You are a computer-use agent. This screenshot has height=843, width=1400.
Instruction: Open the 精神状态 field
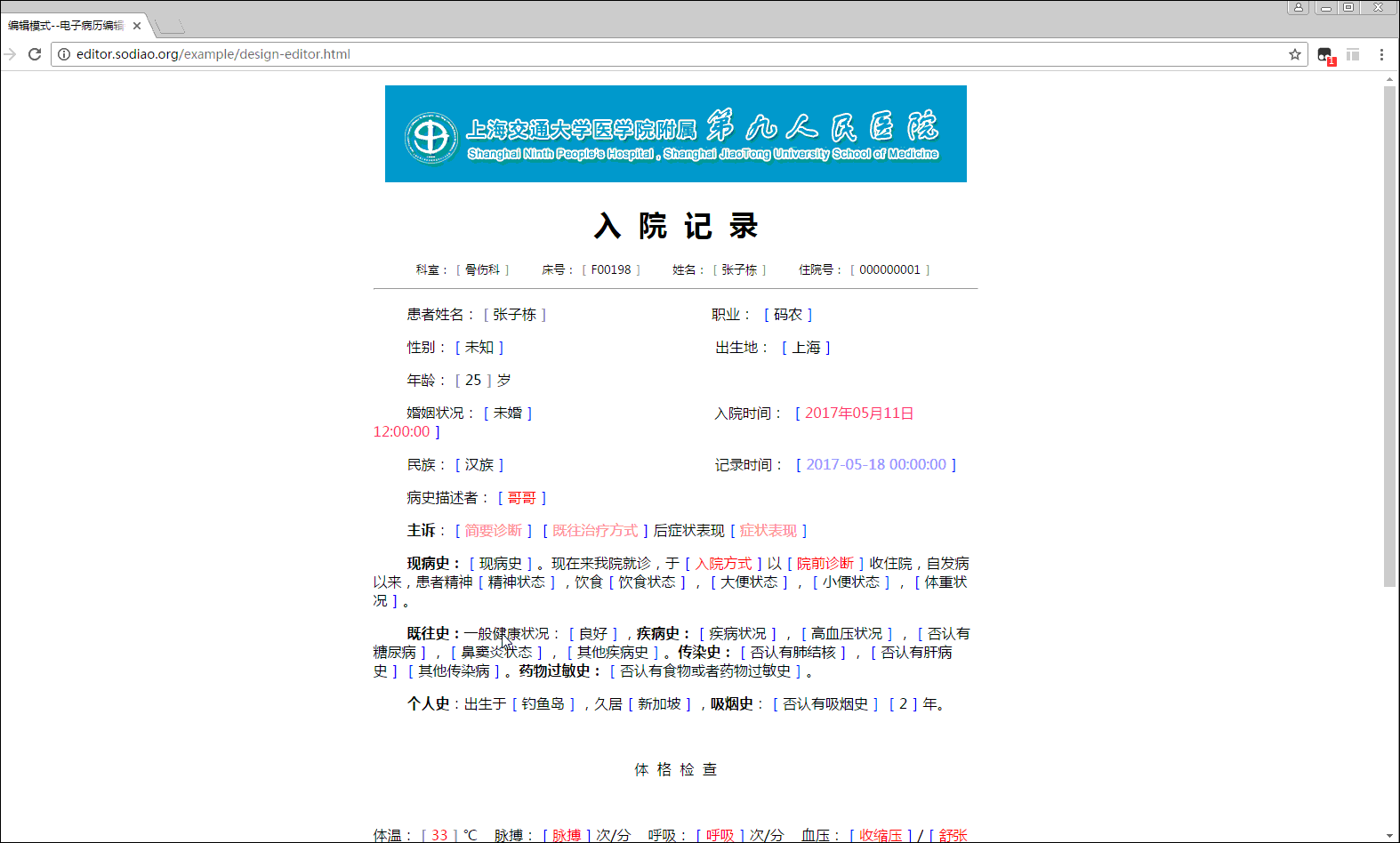click(x=517, y=582)
